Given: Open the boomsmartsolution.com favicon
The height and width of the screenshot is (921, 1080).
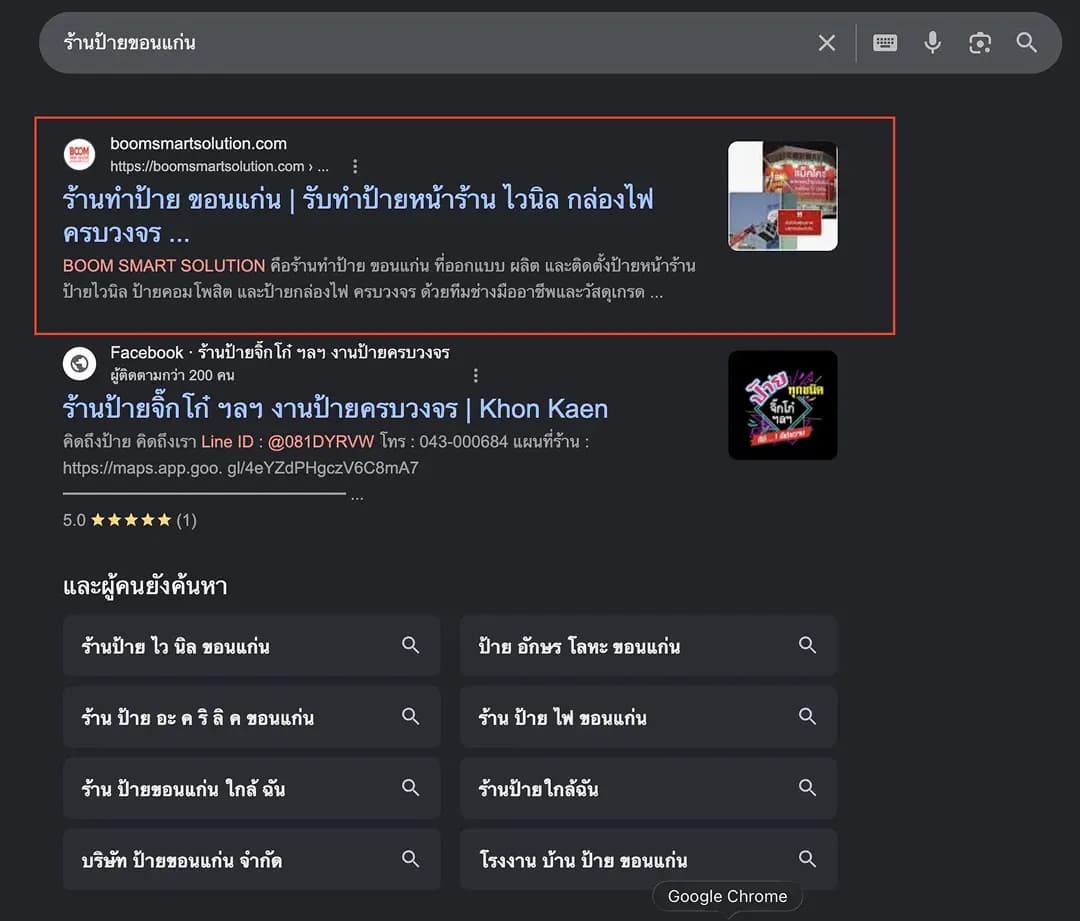Looking at the screenshot, I should (79, 154).
